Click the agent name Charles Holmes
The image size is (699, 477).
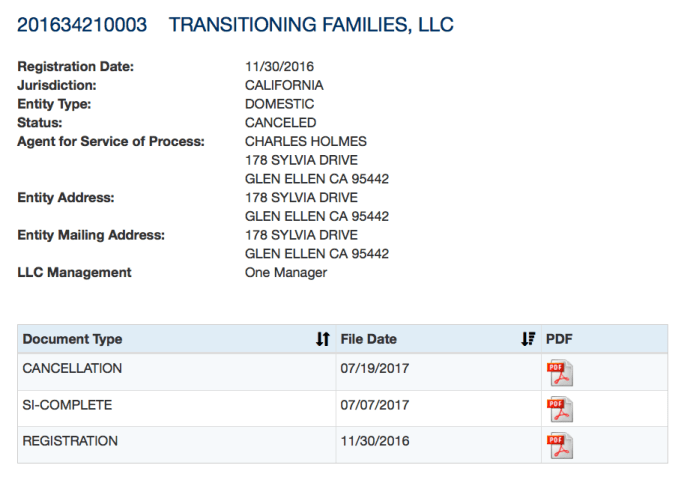pyautogui.click(x=305, y=142)
